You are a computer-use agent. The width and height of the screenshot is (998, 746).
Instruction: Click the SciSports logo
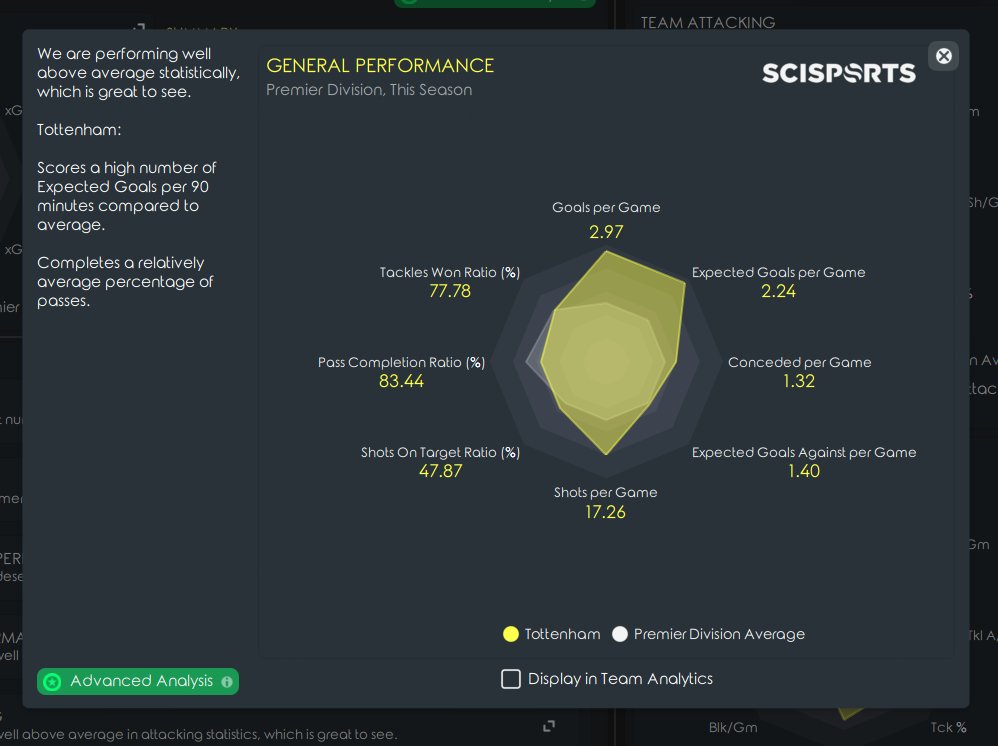[838, 73]
